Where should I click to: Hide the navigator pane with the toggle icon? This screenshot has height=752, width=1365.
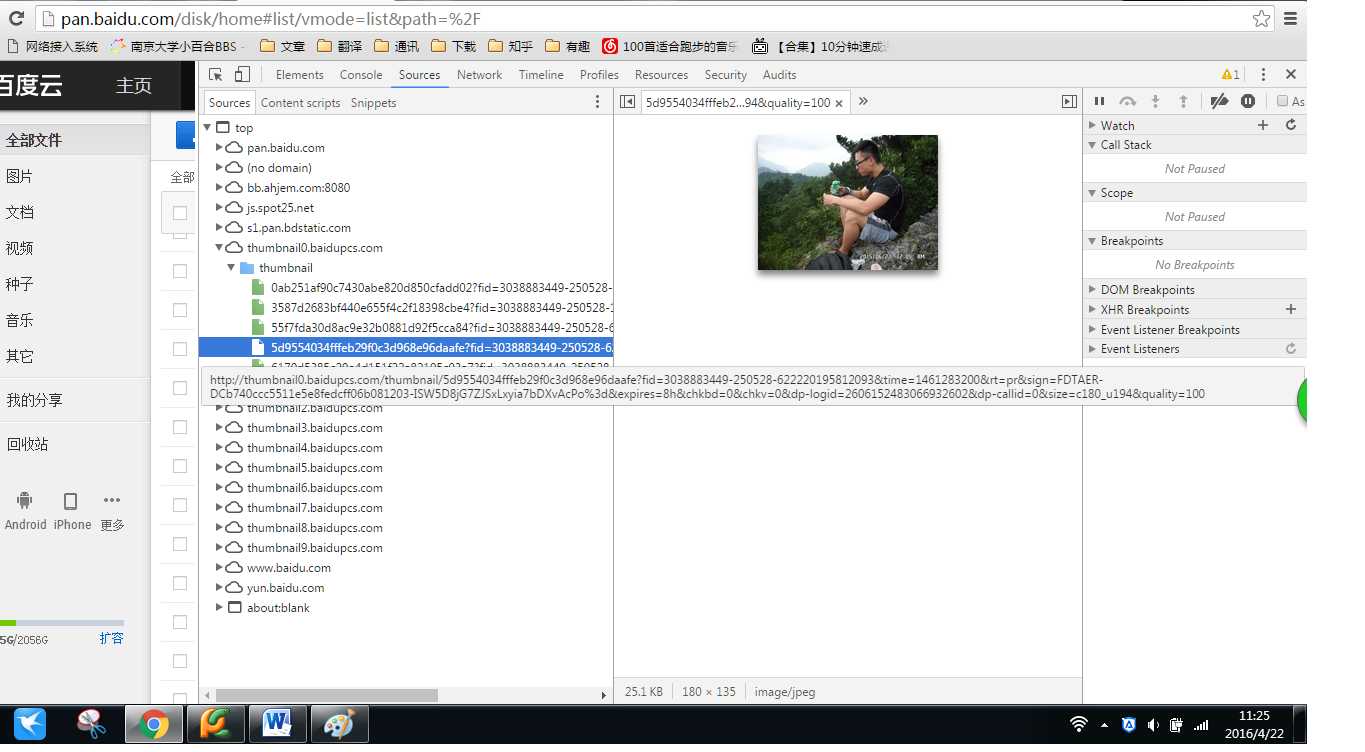point(627,102)
